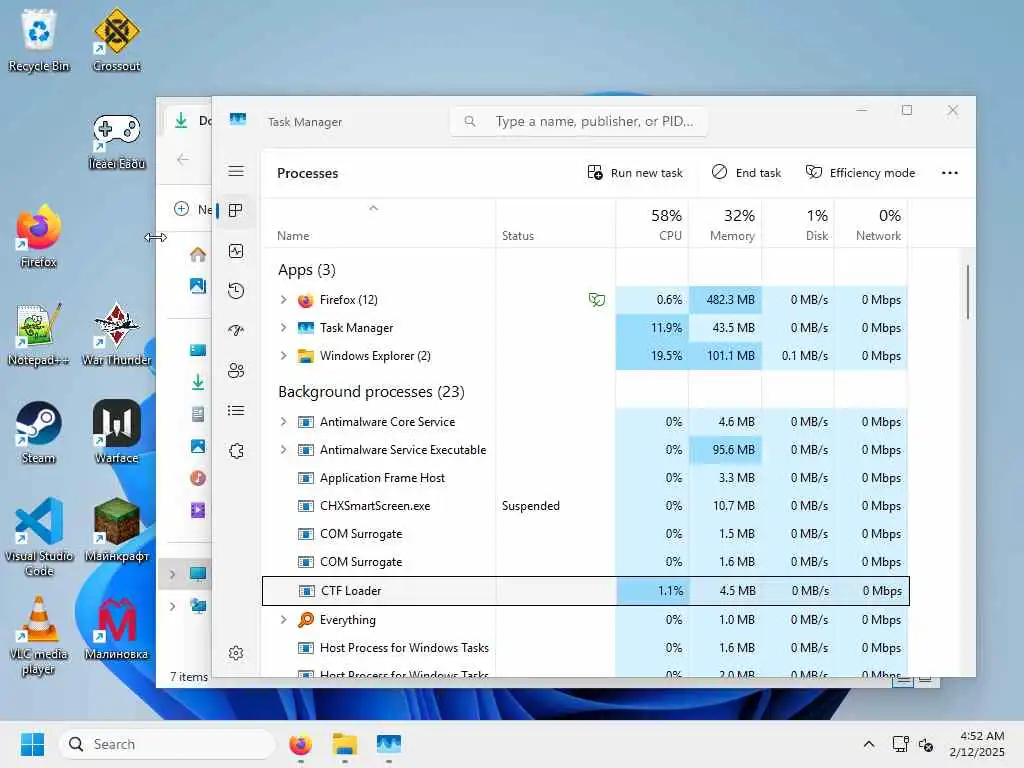Click Run new task button
The width and height of the screenshot is (1024, 768).
point(635,172)
